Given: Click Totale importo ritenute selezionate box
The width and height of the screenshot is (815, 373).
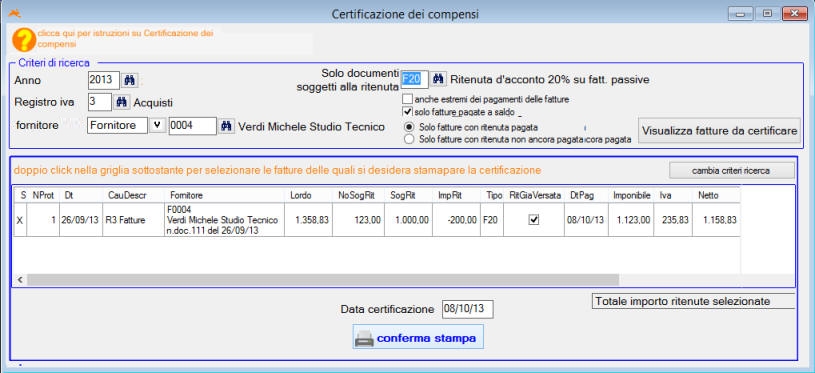Looking at the screenshot, I should click(693, 301).
